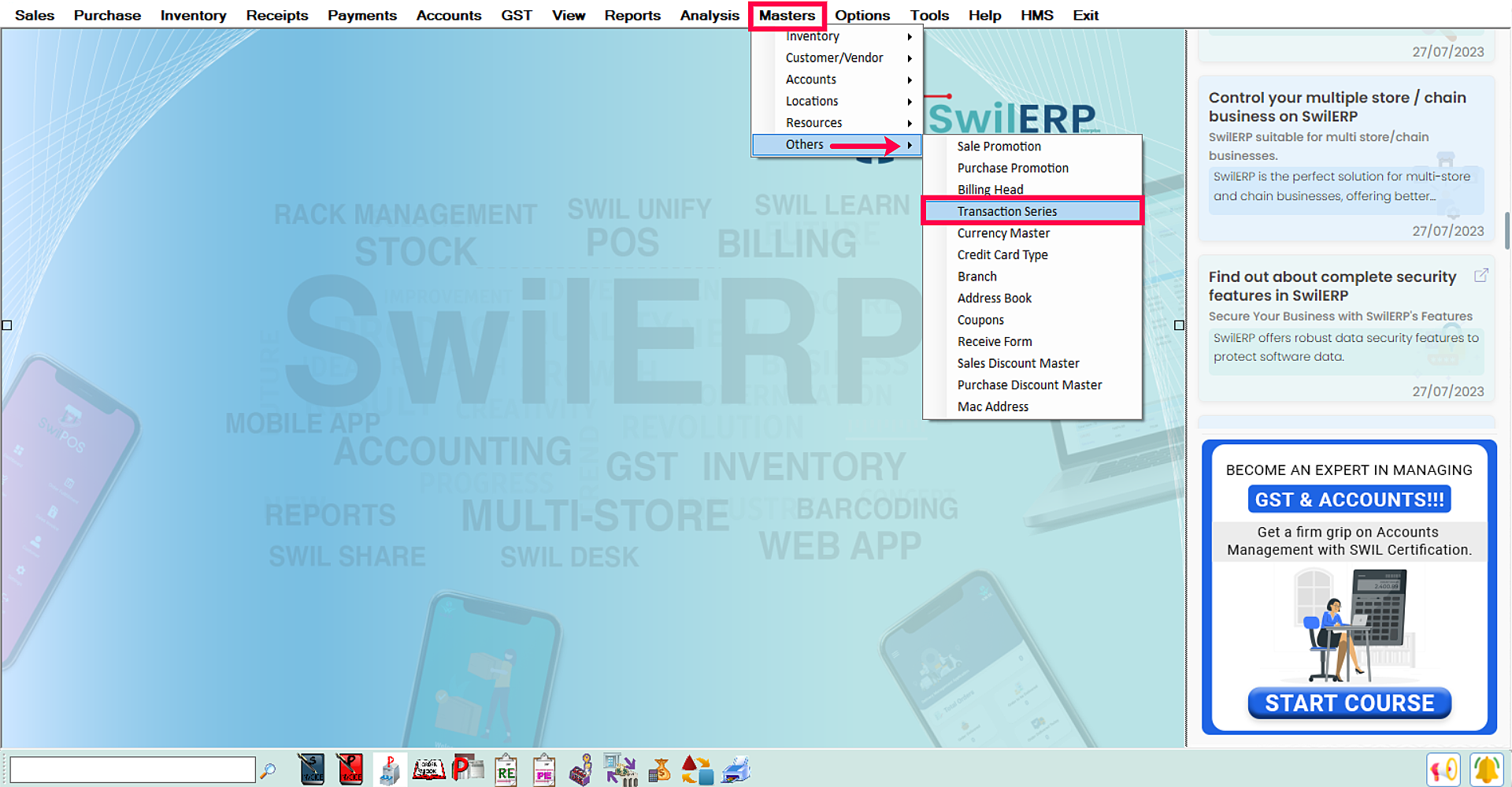Click the magnifier search icon in bottom toolbar
Screen dimensions: 1512x787
[x=268, y=770]
